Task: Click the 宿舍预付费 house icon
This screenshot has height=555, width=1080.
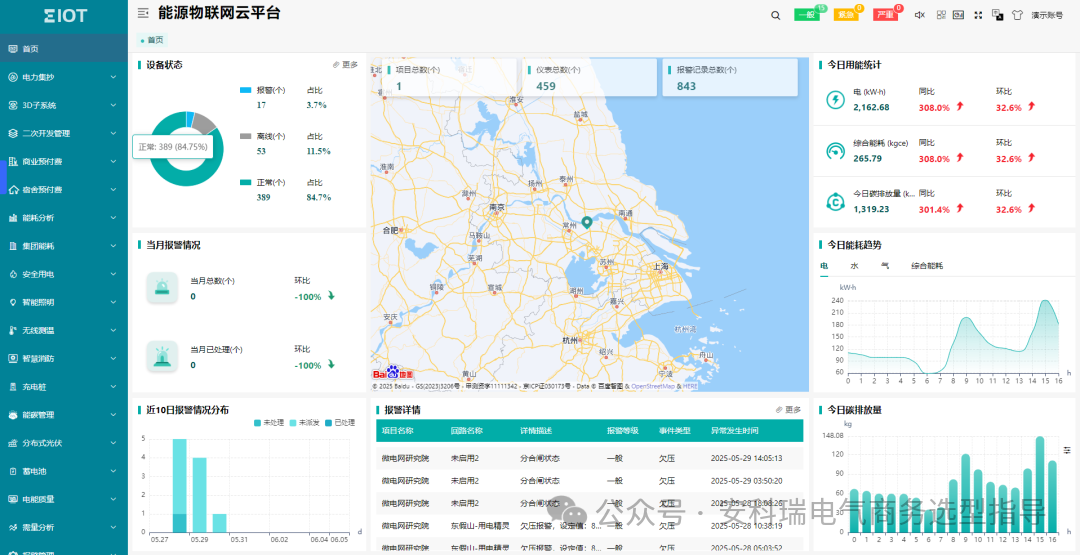Action: [x=12, y=190]
